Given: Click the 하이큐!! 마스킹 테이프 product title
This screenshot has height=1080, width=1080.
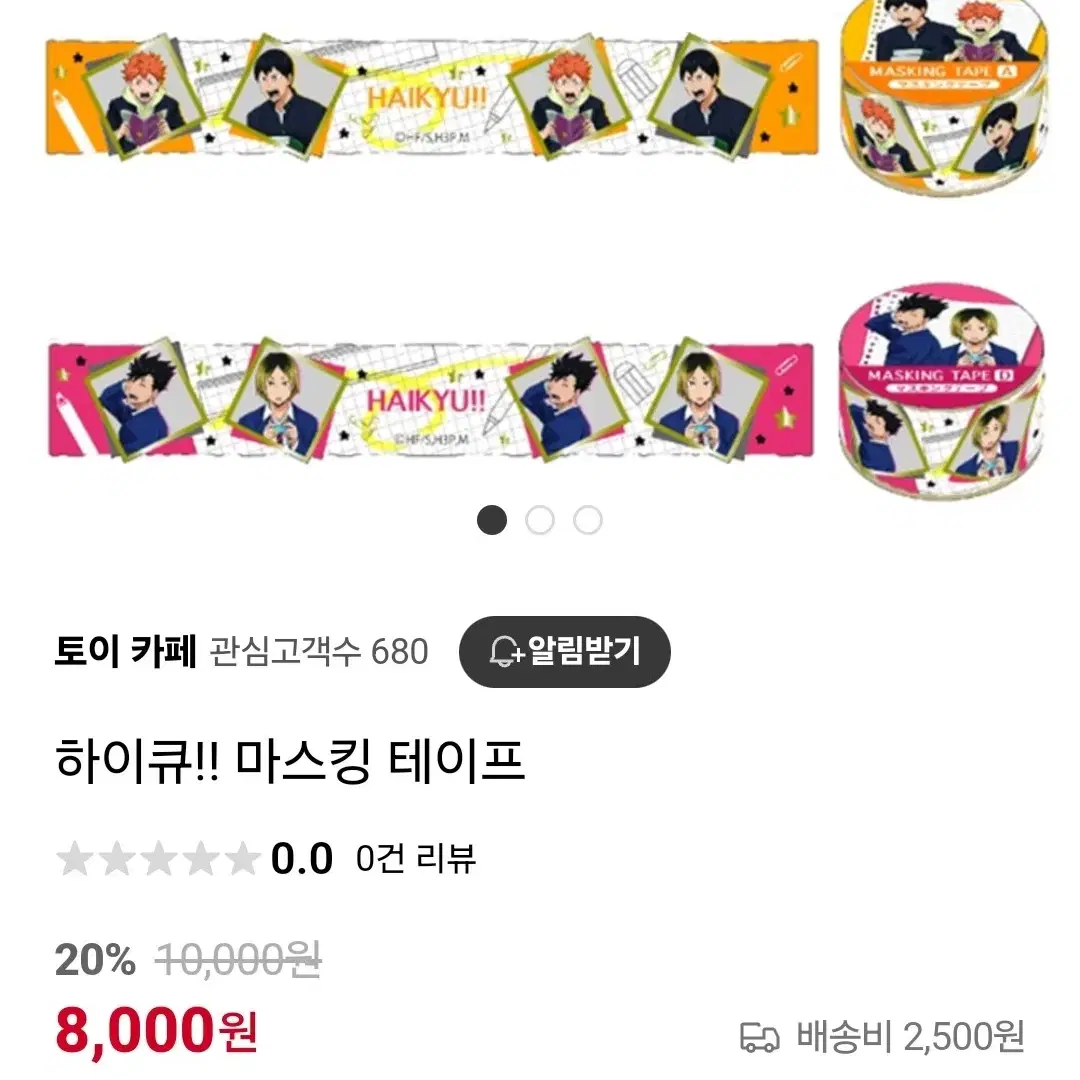Looking at the screenshot, I should point(290,761).
